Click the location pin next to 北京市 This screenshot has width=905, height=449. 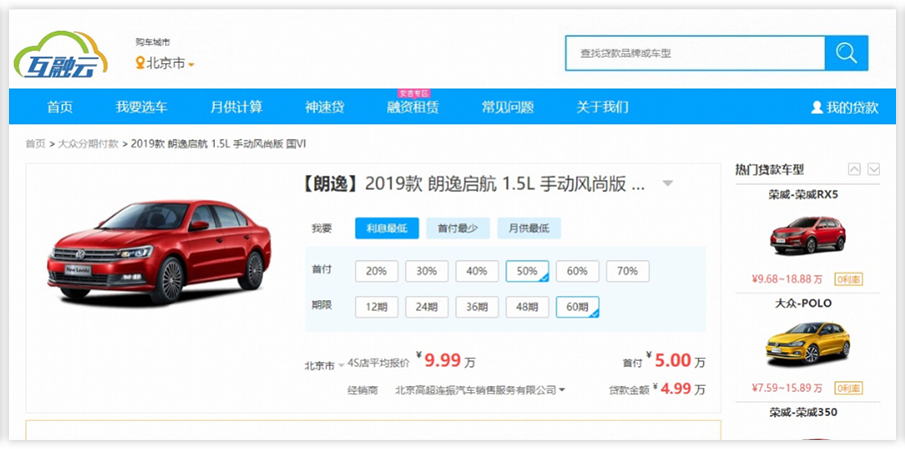coord(140,63)
